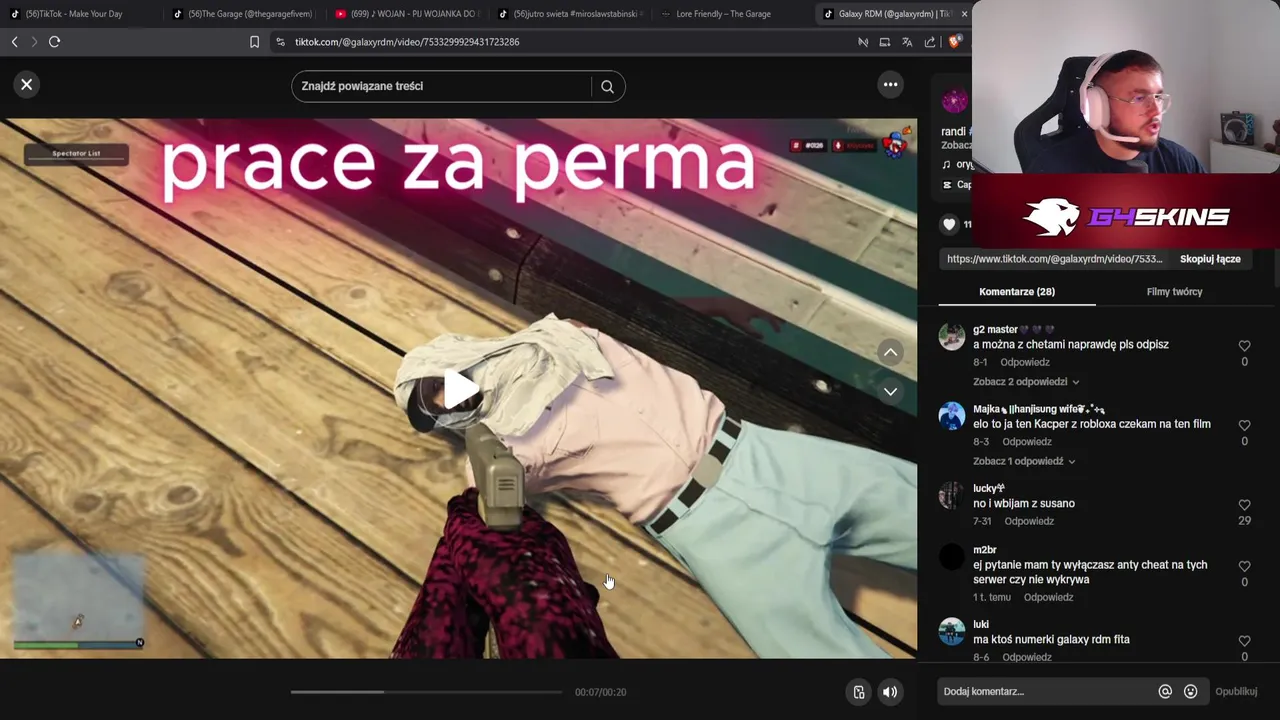Open the Brave shields lion icon

[954, 42]
